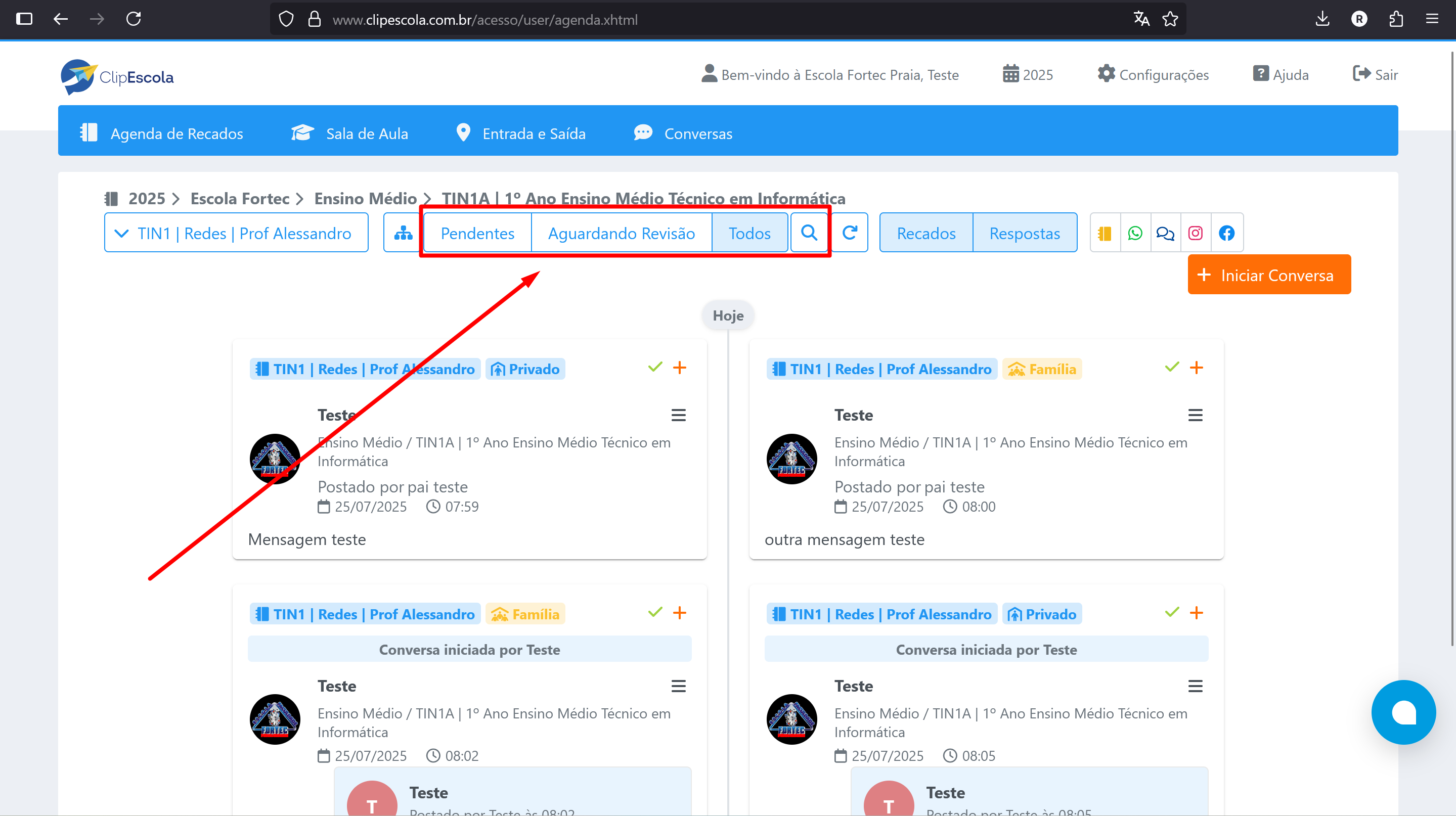1456x816 pixels.
Task: Click the conversations chat bubbles icon
Action: (x=1165, y=233)
